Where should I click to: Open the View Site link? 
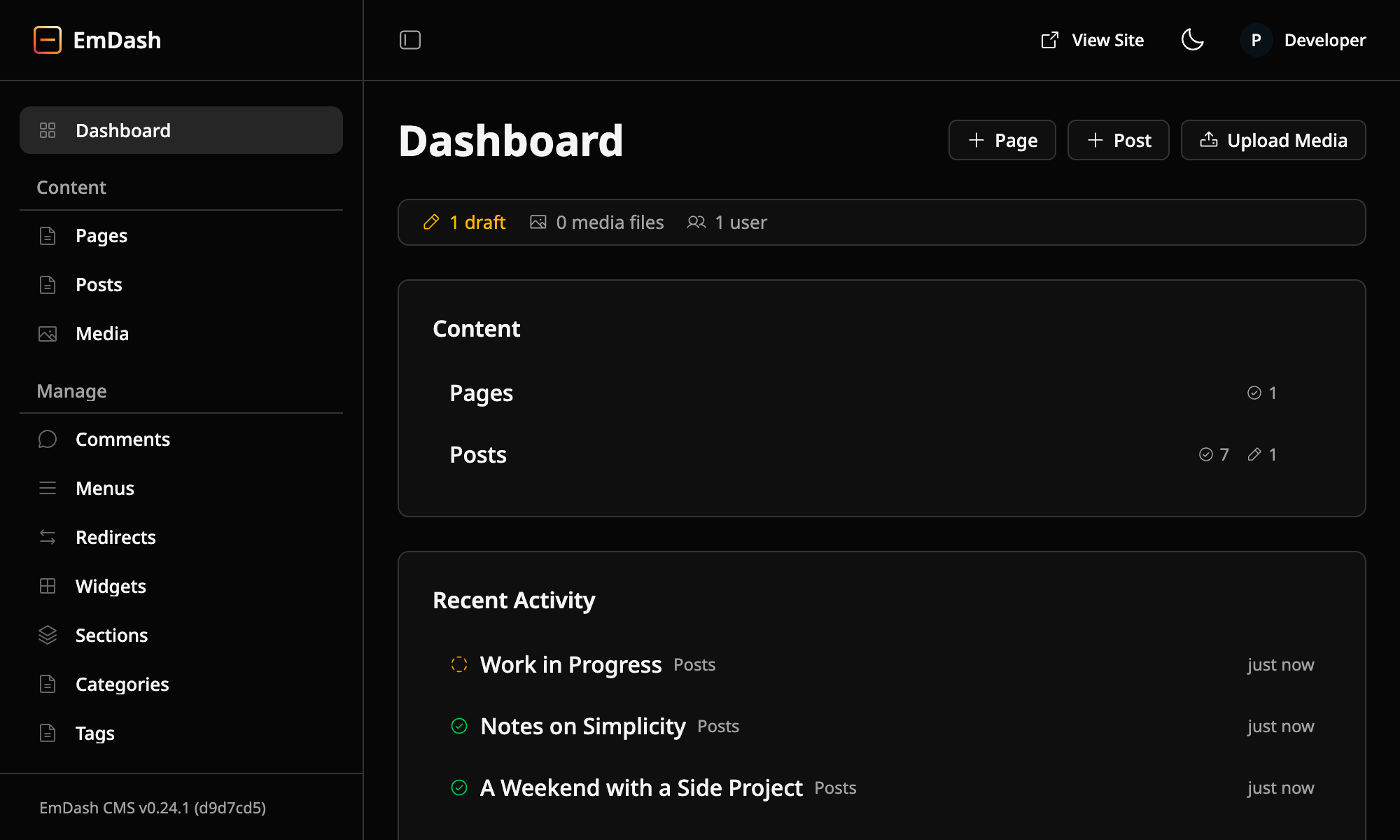pos(1093,40)
